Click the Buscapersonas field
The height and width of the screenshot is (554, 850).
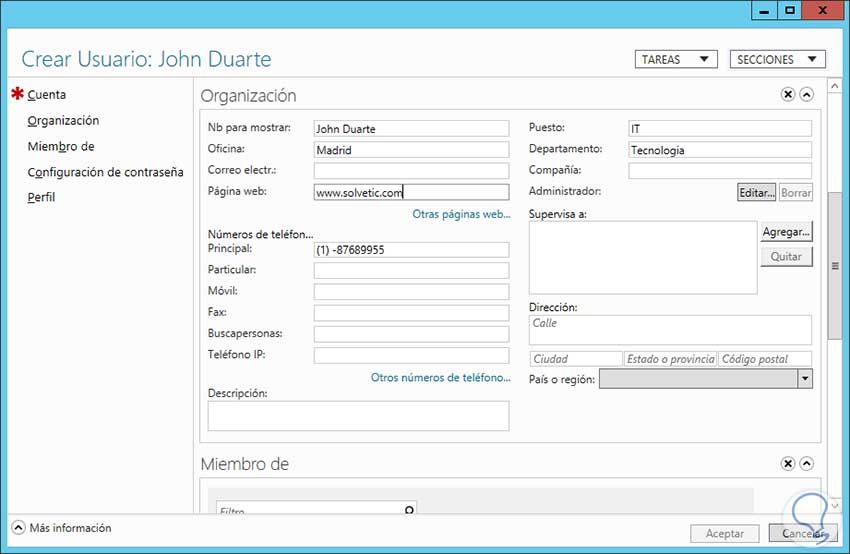coord(411,334)
